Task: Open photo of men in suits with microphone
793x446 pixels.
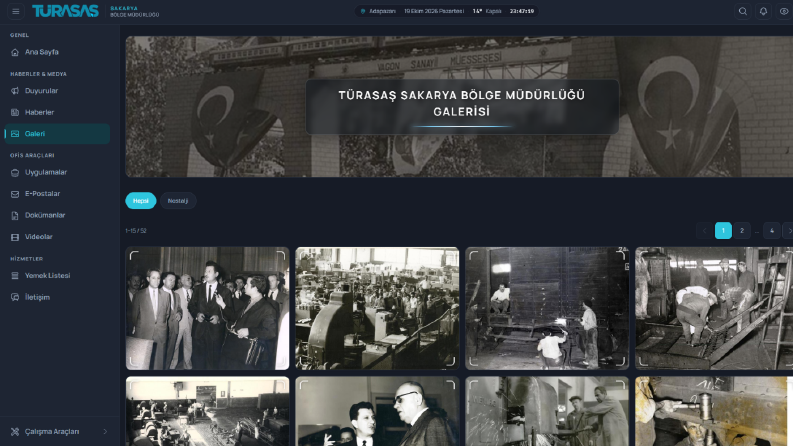Action: click(x=207, y=308)
